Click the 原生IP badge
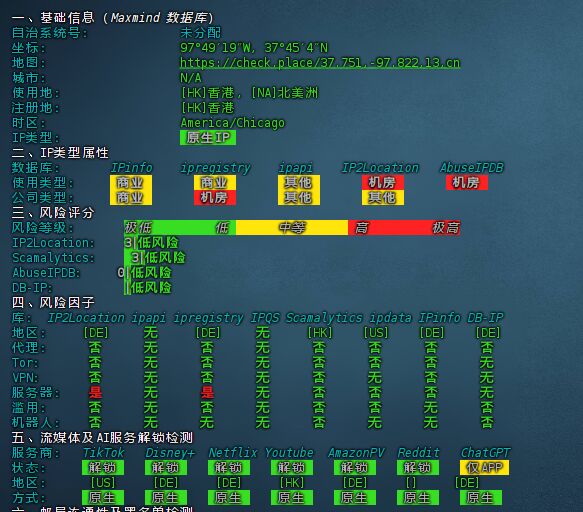This screenshot has height=512, width=583. pos(208,138)
